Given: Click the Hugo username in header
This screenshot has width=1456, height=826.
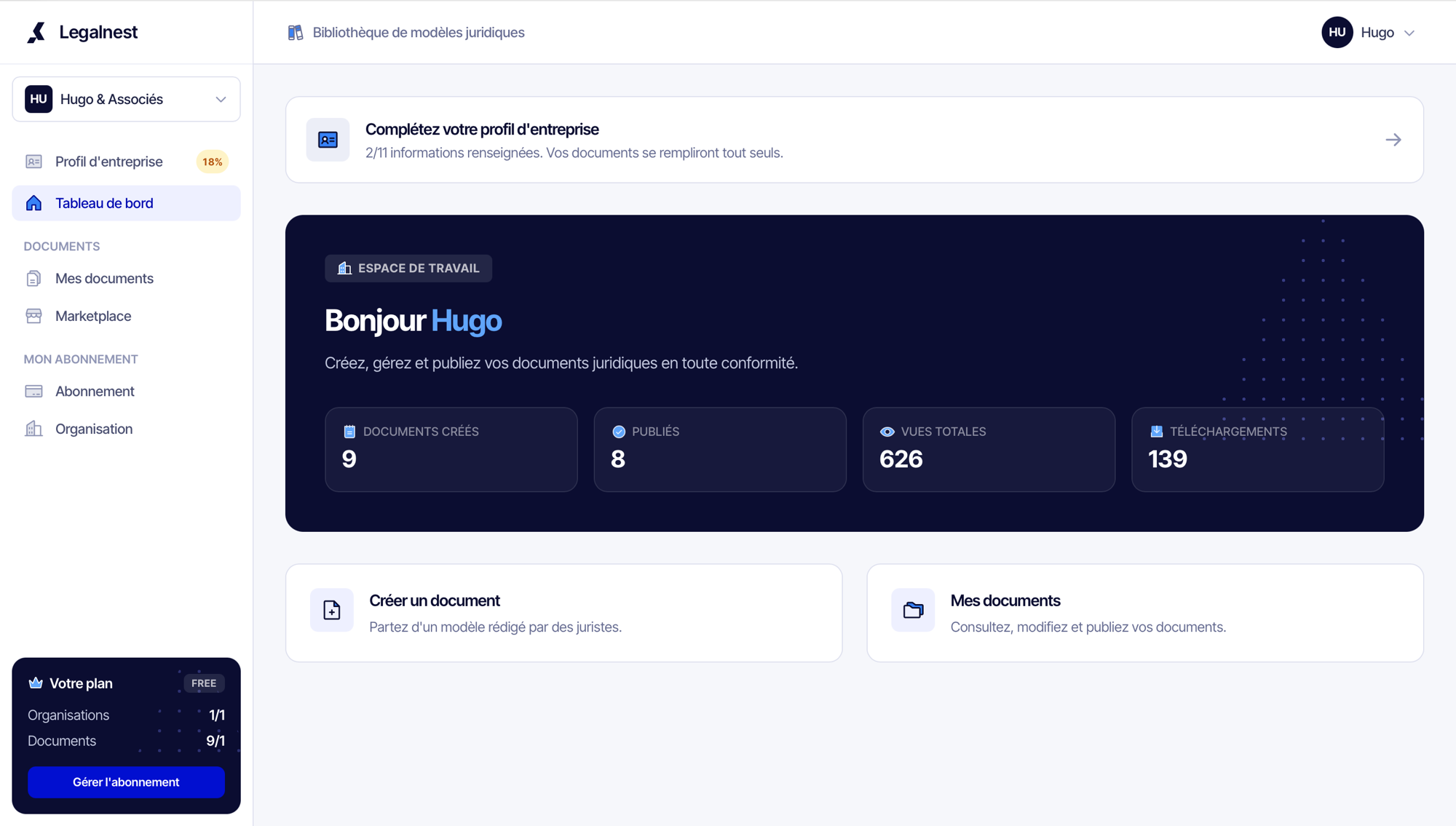Looking at the screenshot, I should [x=1377, y=33].
